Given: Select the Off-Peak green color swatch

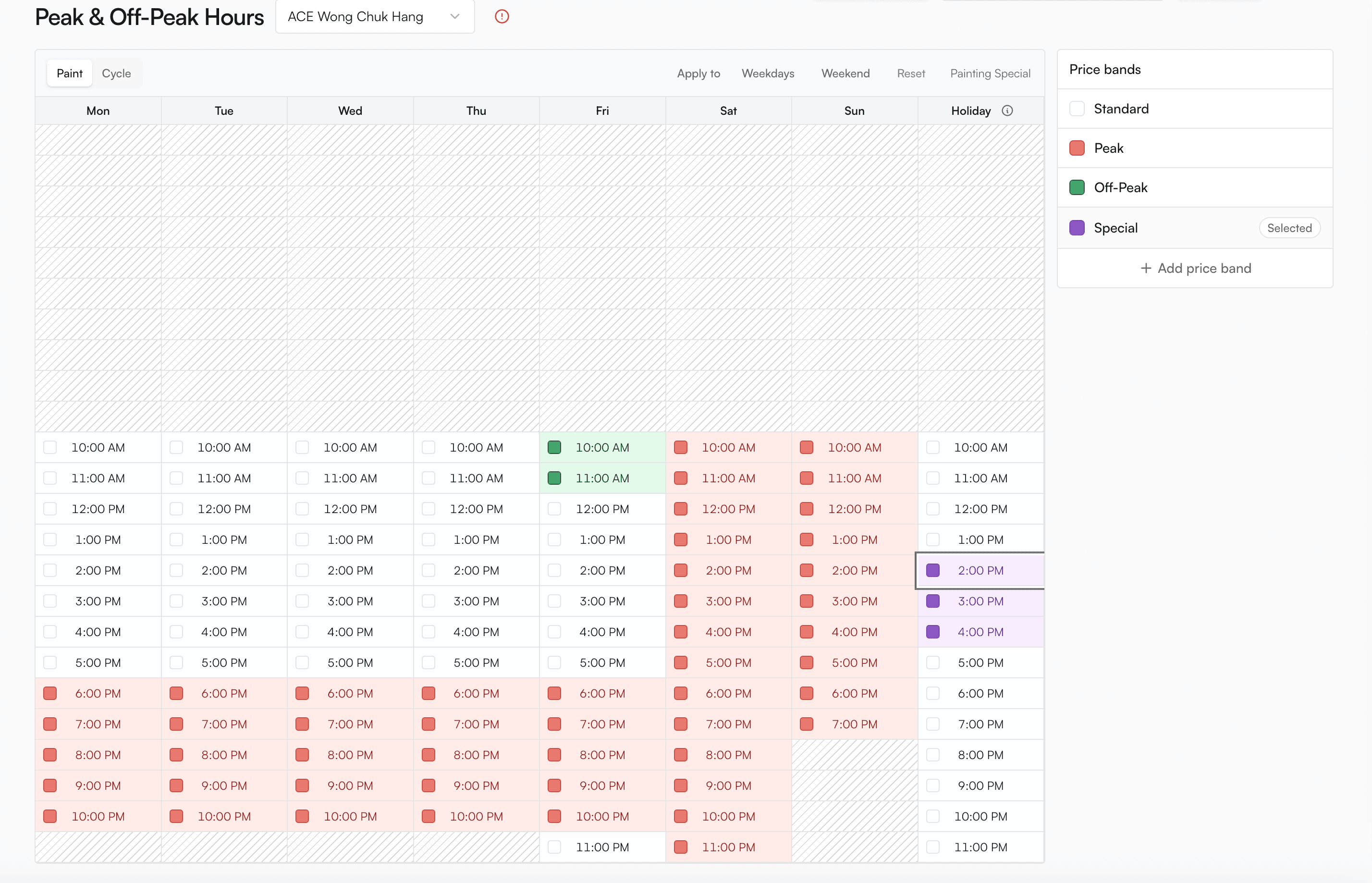Looking at the screenshot, I should (x=1077, y=187).
